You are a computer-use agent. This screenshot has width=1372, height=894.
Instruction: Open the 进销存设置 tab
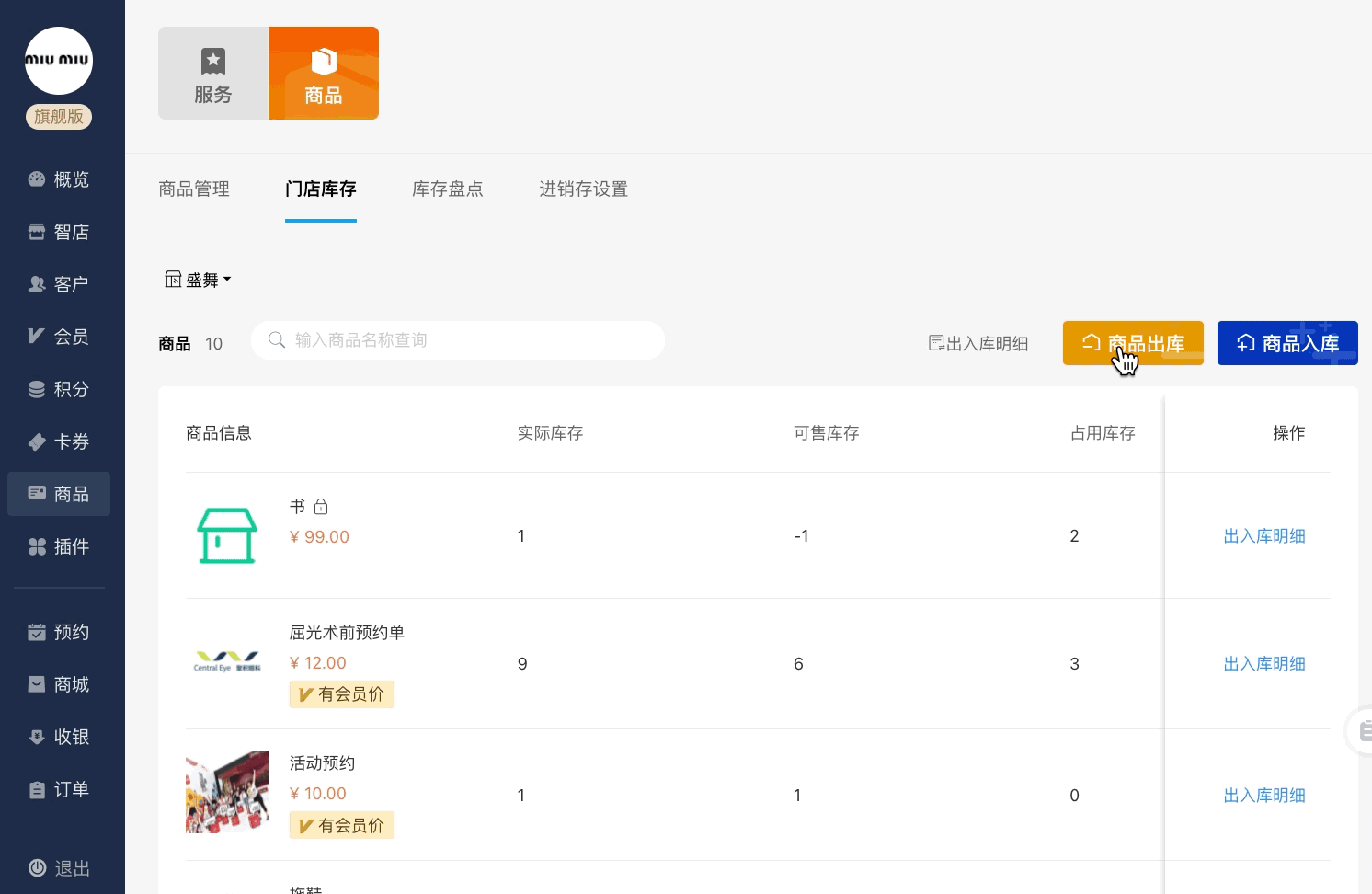[x=583, y=189]
